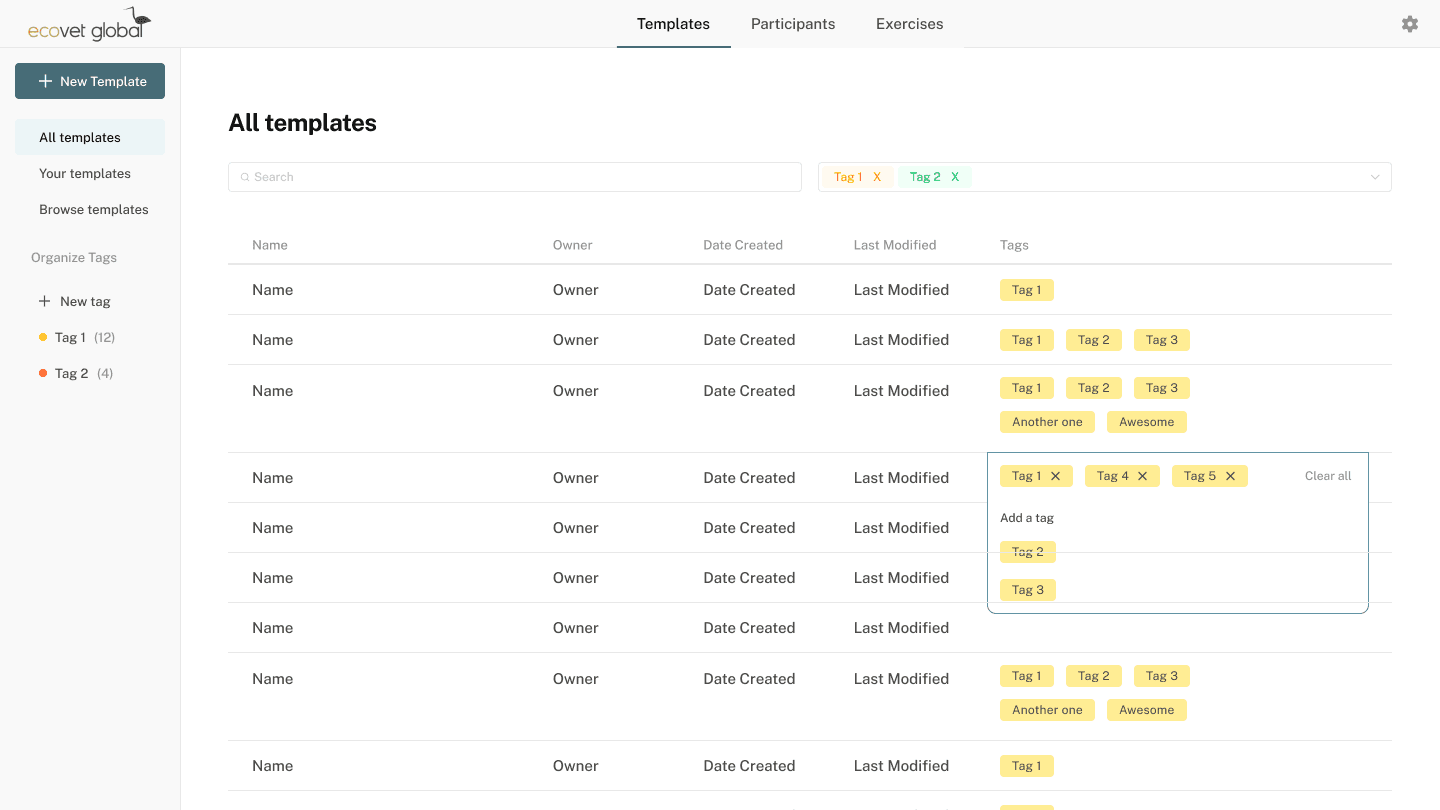Click the Organize Tags sidebar label
Image resolution: width=1440 pixels, height=810 pixels.
click(x=74, y=257)
